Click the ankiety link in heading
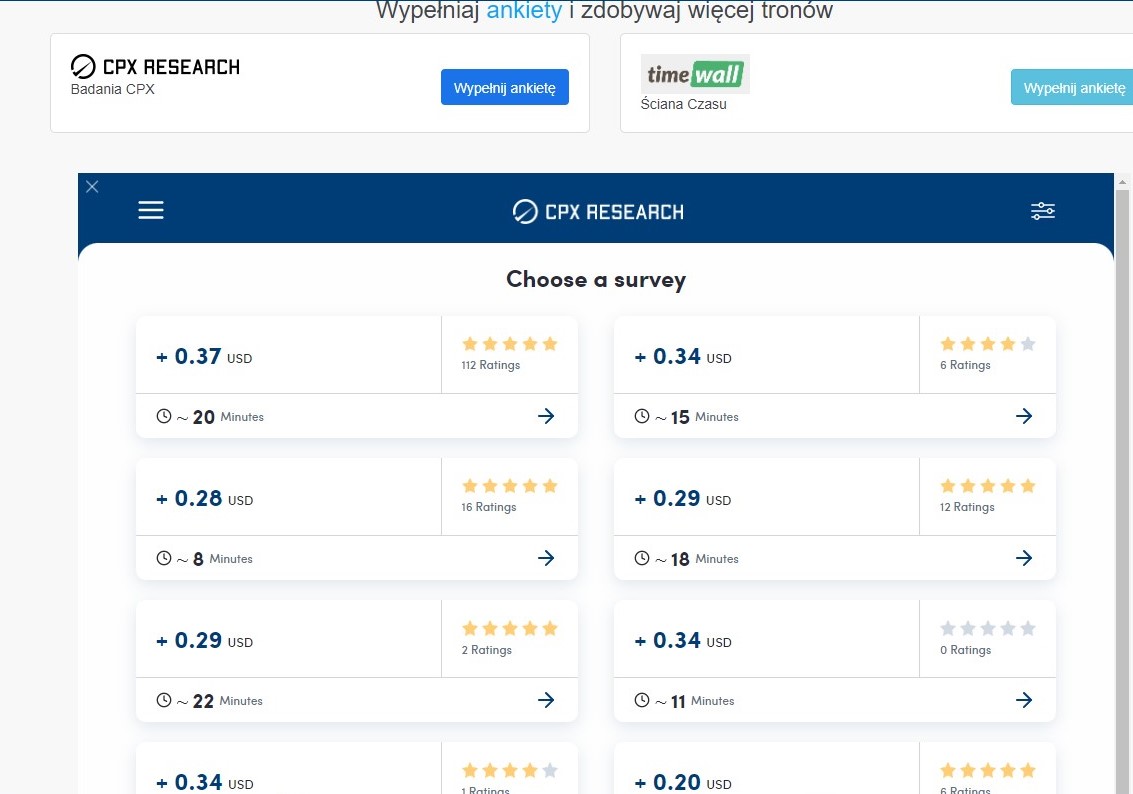Image resolution: width=1133 pixels, height=794 pixels. (x=524, y=10)
